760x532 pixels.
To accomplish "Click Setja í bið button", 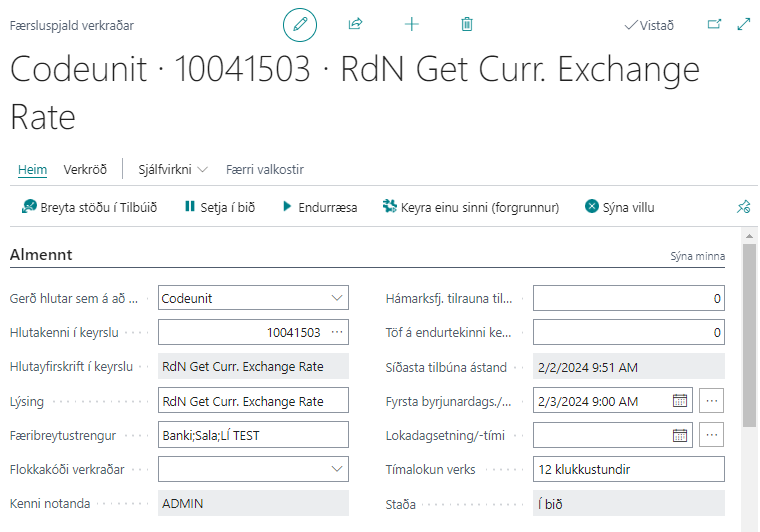I will click(x=220, y=207).
